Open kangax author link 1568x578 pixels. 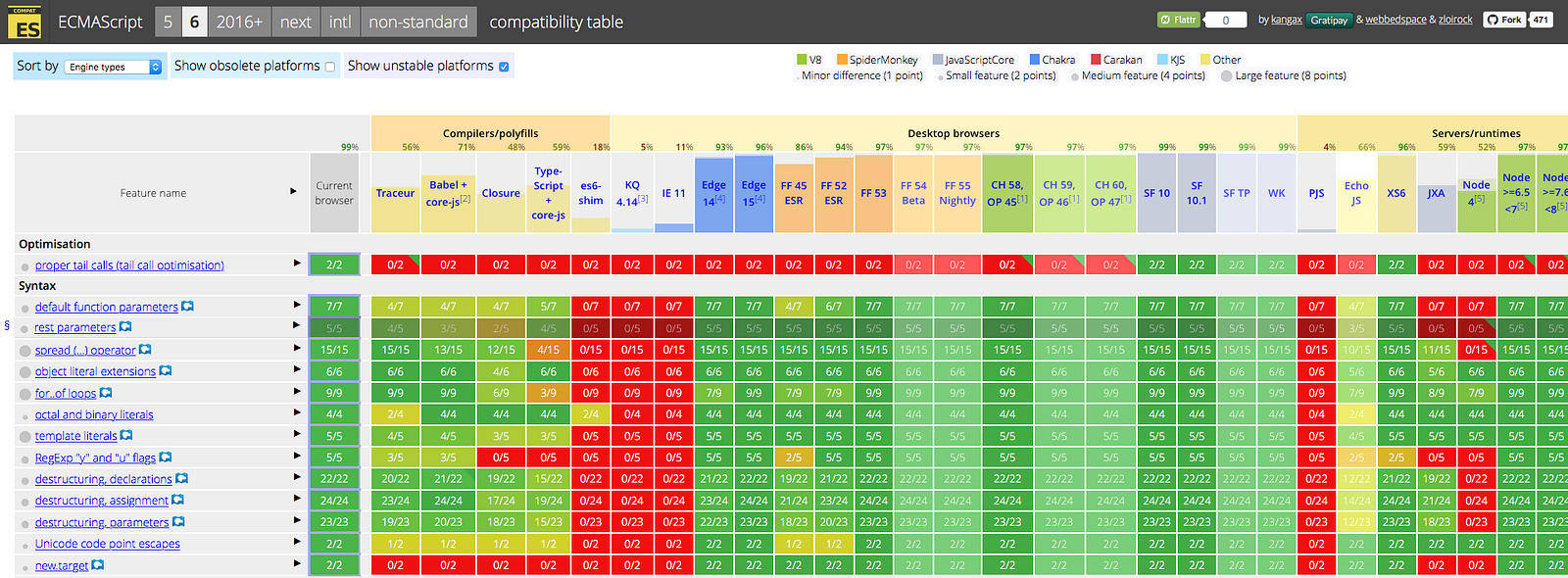[1287, 20]
